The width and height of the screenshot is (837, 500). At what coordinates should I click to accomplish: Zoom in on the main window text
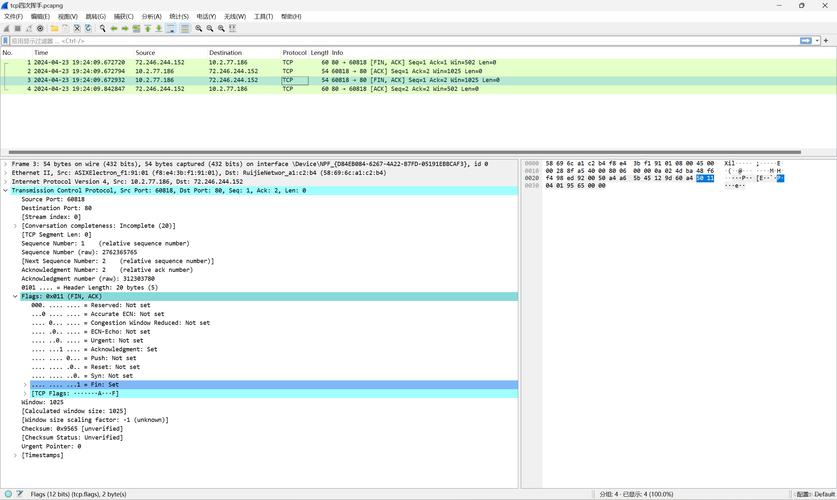click(x=199, y=28)
